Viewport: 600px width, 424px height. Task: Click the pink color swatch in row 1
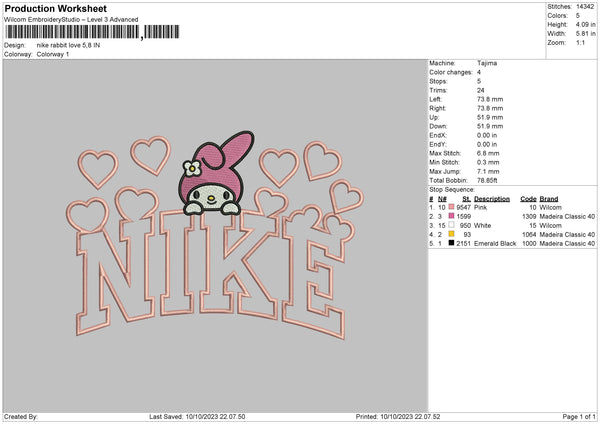coord(452,207)
